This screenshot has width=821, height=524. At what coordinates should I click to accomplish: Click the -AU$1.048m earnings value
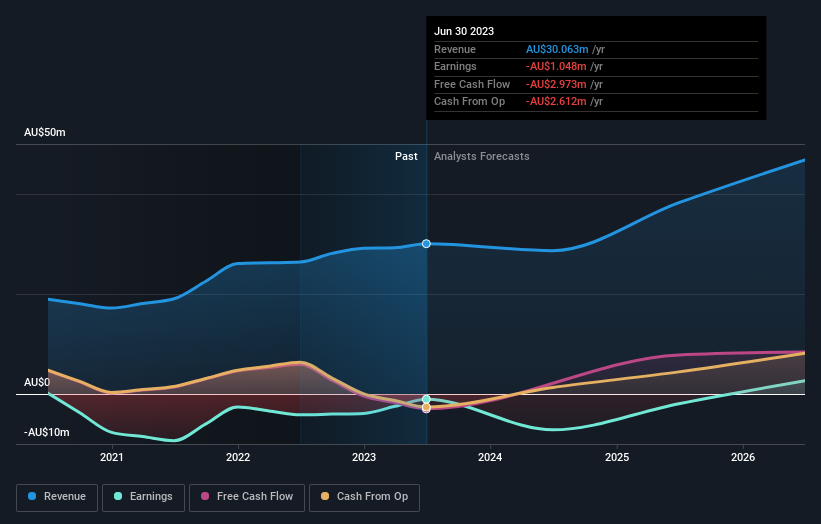pyautogui.click(x=556, y=66)
